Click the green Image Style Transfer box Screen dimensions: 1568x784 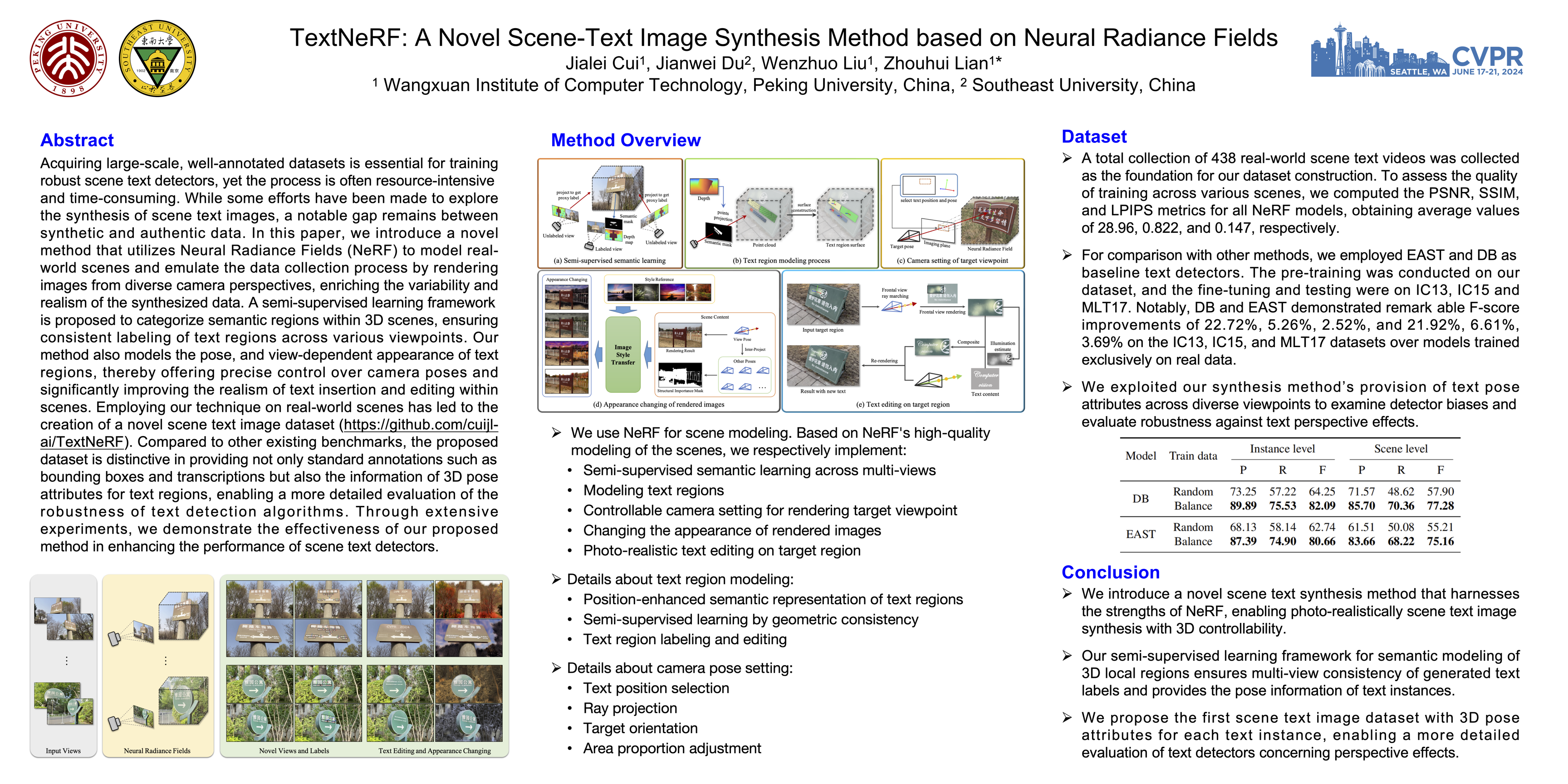622,355
